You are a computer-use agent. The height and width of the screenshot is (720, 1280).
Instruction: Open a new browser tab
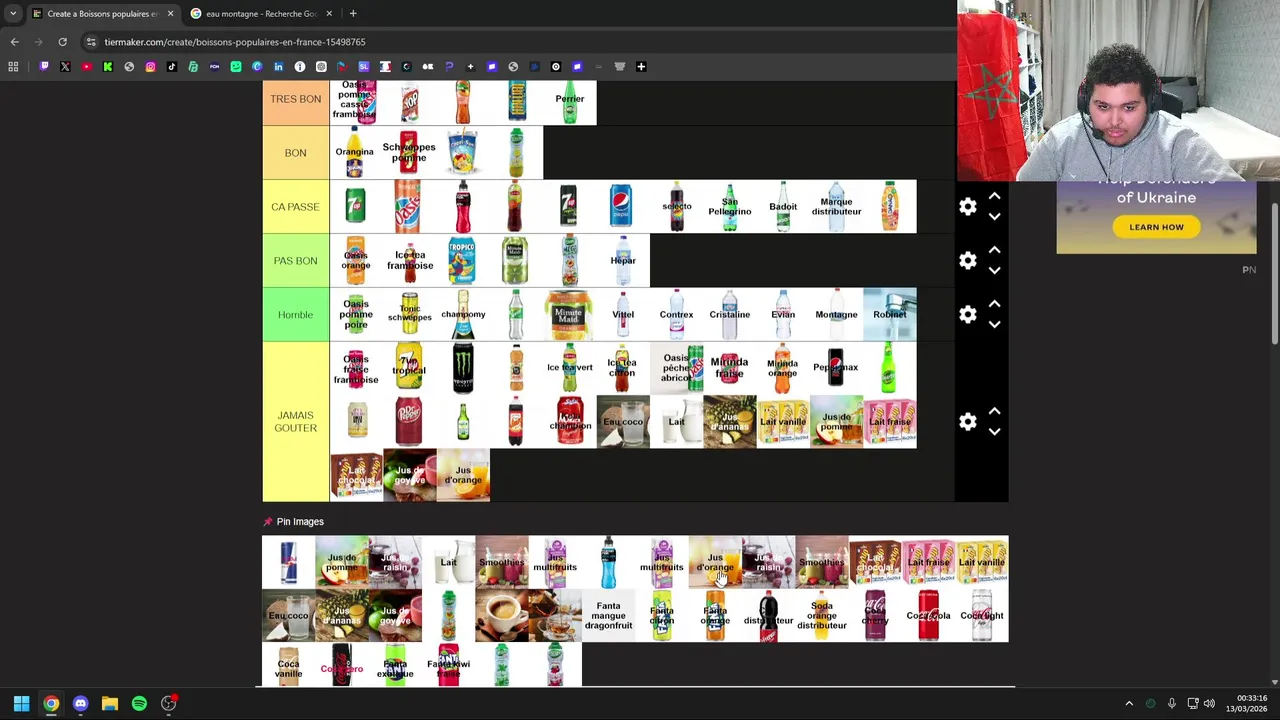point(353,14)
